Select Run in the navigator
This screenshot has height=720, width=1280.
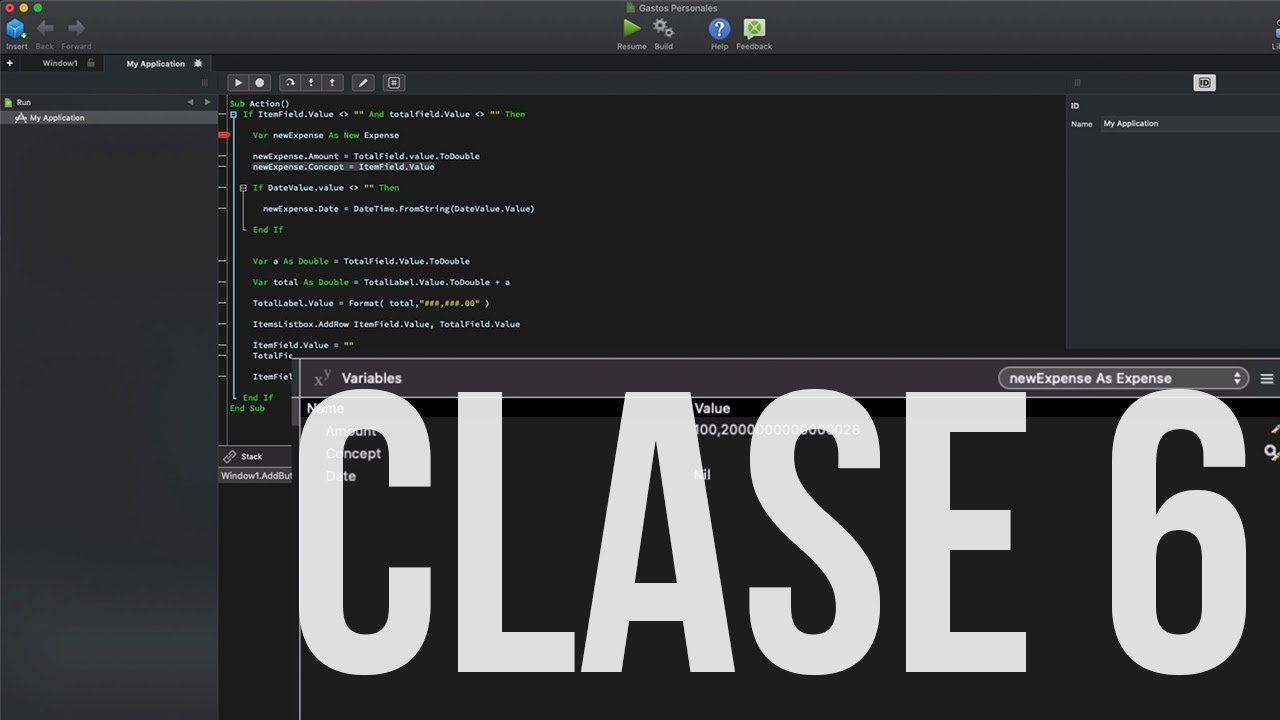click(24, 102)
